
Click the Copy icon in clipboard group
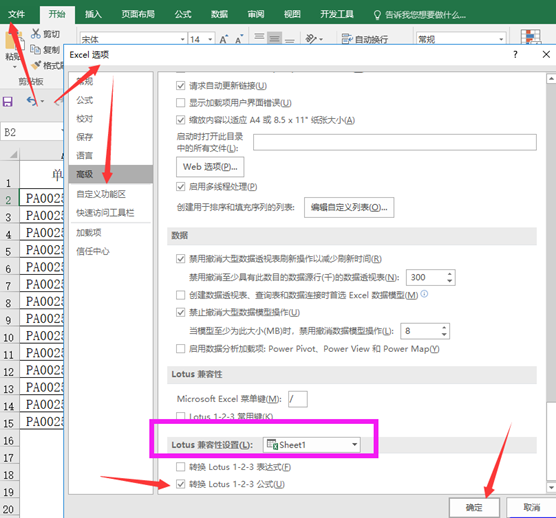[35, 50]
